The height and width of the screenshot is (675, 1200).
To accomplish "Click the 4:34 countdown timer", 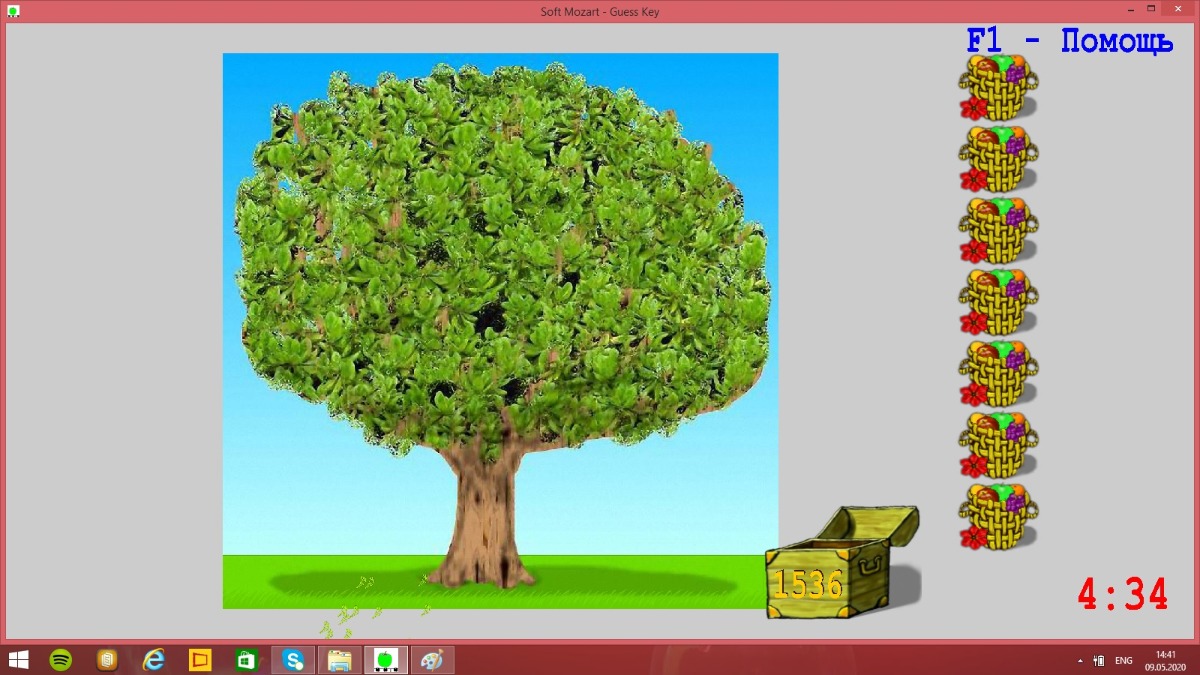I will click(x=1122, y=594).
